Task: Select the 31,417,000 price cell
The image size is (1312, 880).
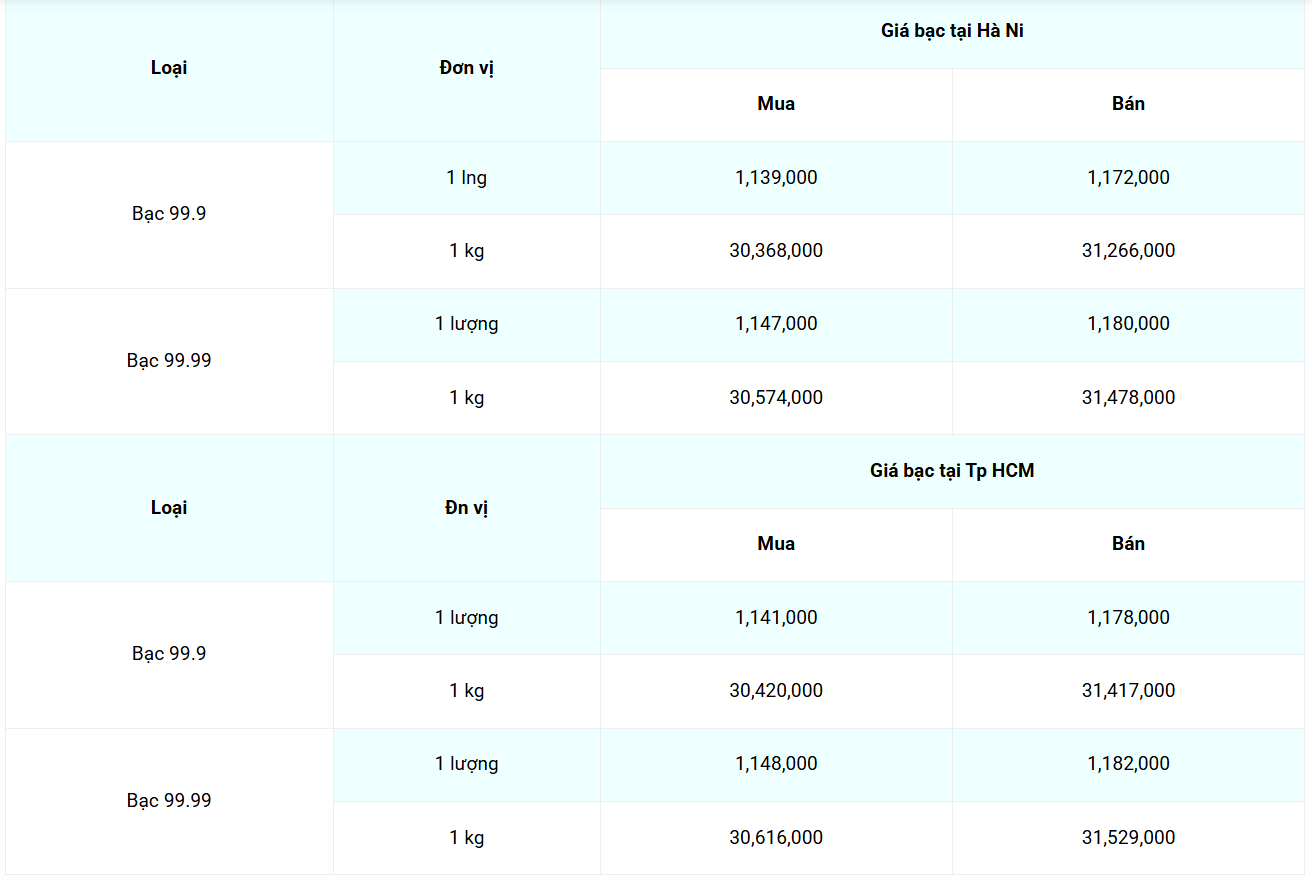Action: click(x=1128, y=691)
